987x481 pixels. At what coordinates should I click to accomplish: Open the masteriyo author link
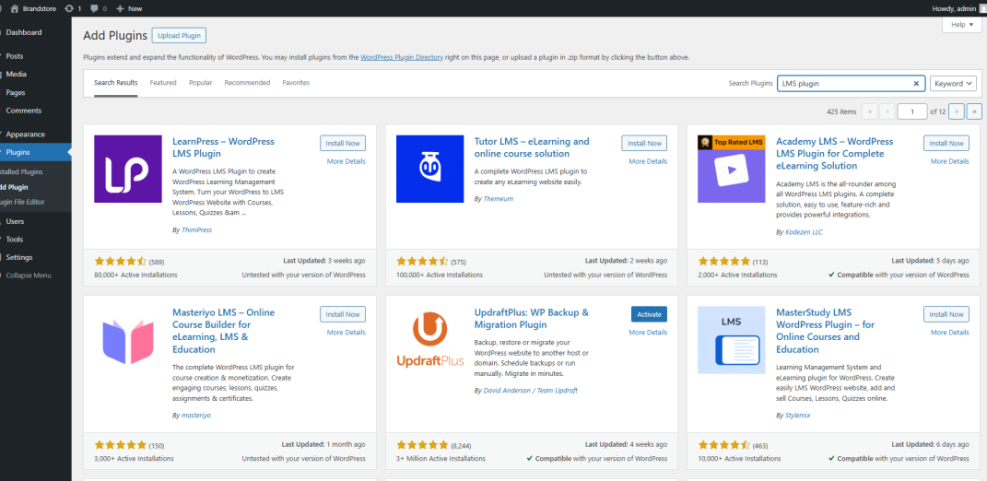(195, 416)
